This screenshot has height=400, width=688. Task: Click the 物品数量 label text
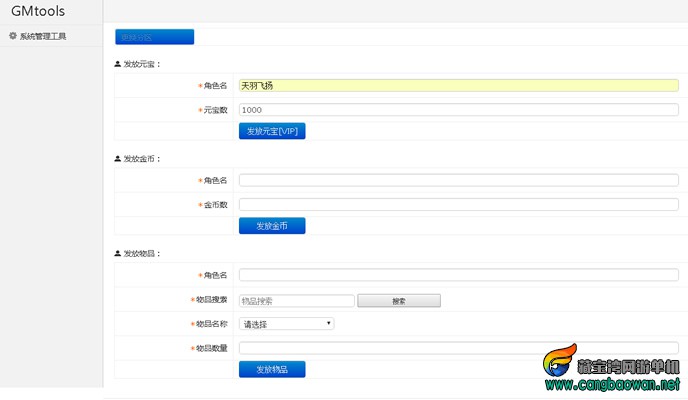tap(211, 348)
